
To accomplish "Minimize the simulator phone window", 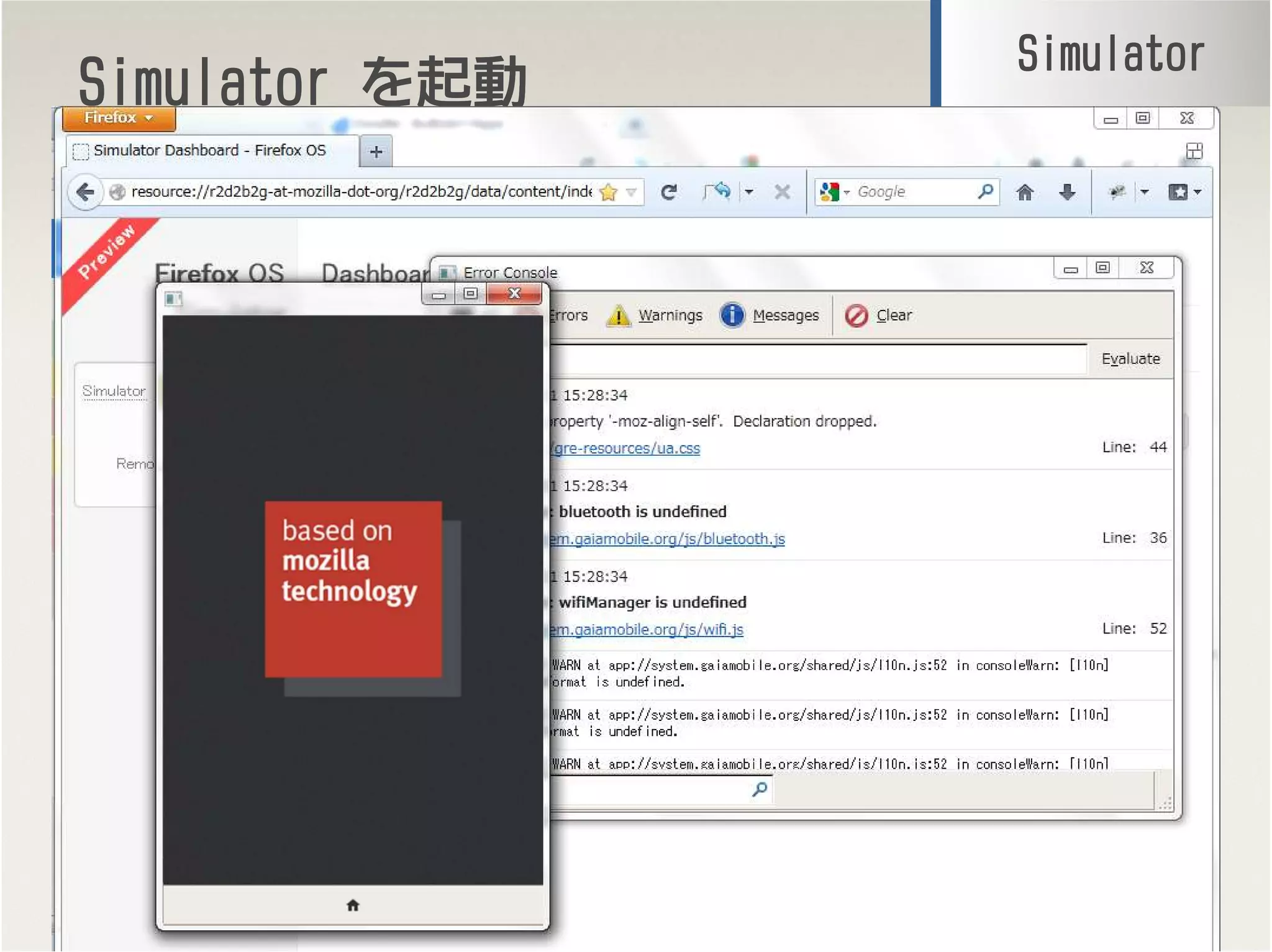I will (x=438, y=294).
